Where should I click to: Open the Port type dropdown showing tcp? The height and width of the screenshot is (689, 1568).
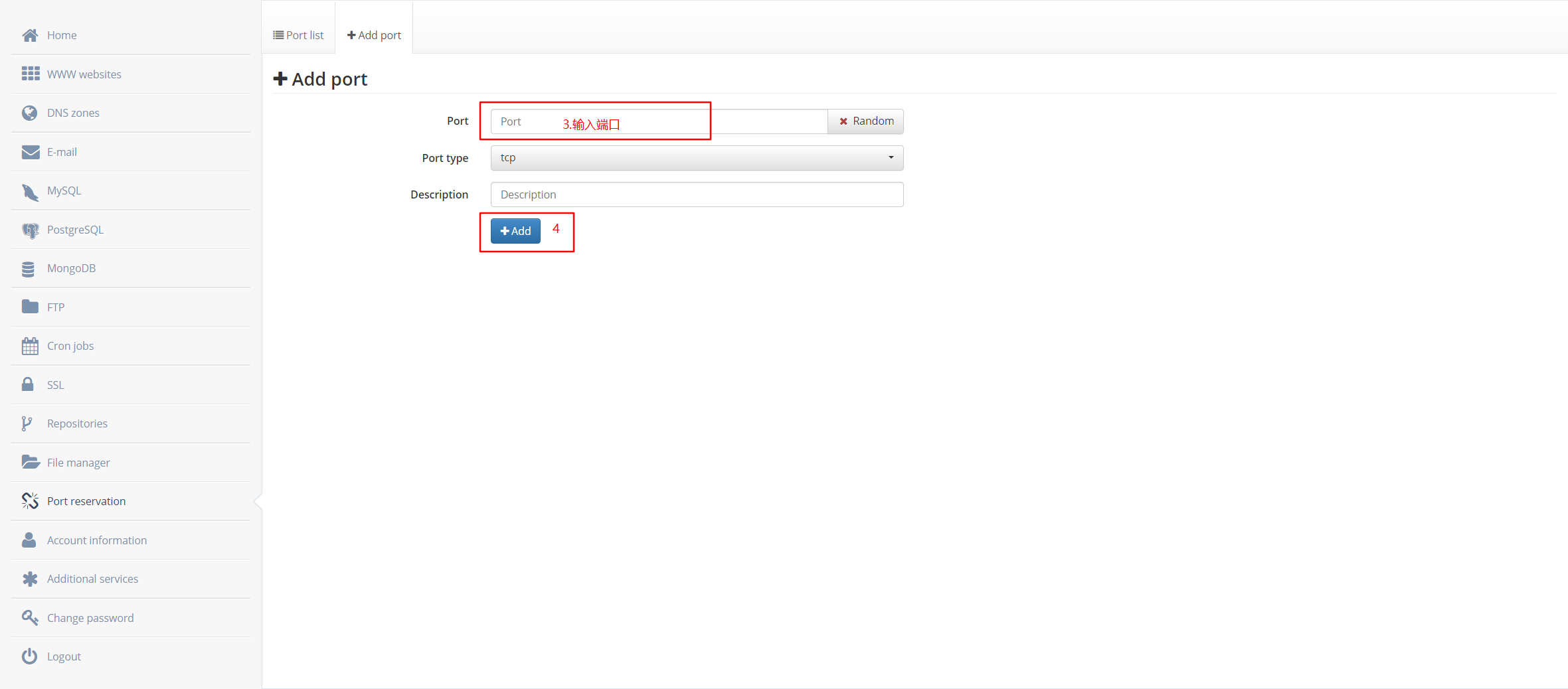click(x=696, y=157)
